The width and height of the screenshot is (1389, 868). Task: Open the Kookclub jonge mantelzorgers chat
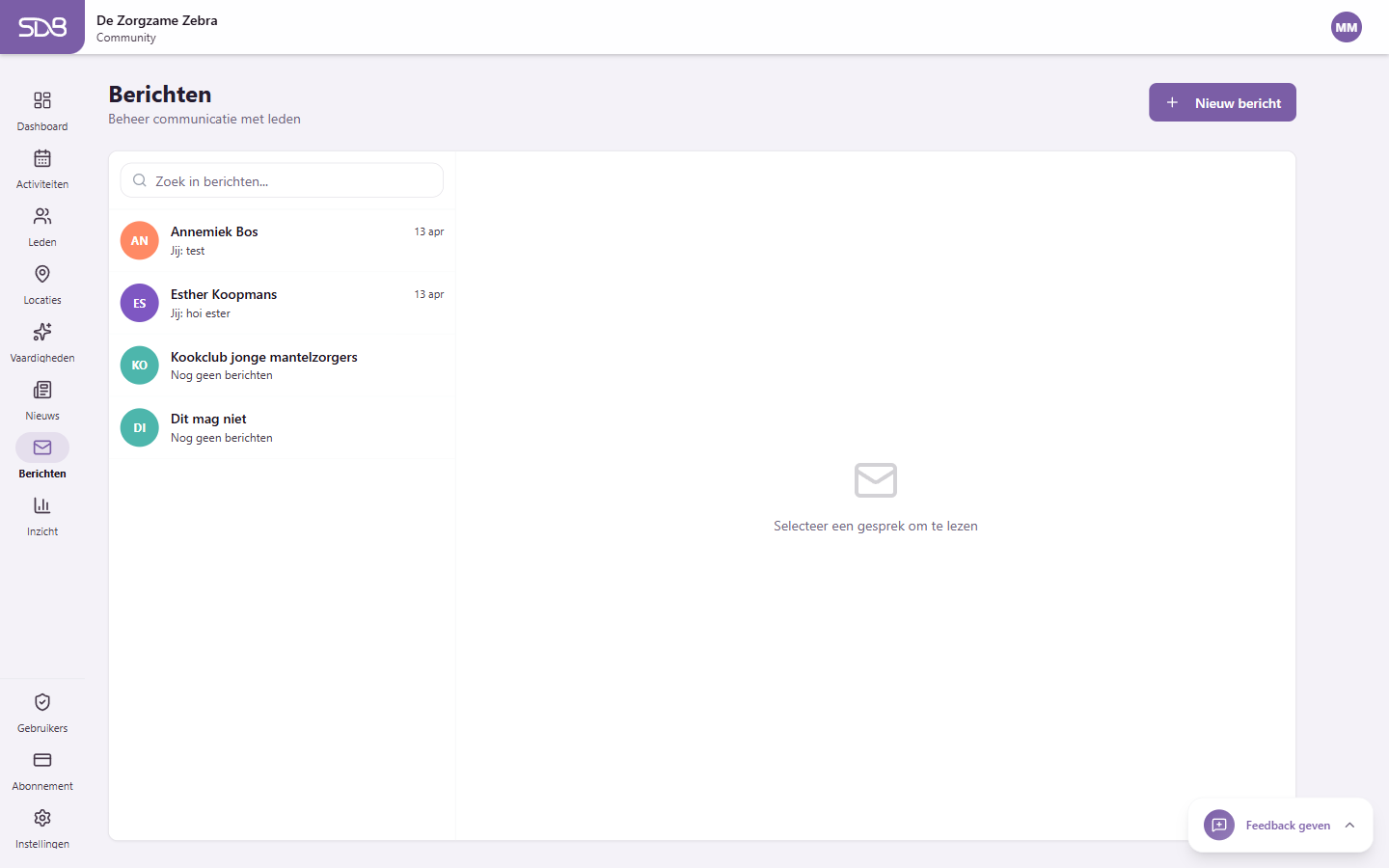coord(282,365)
